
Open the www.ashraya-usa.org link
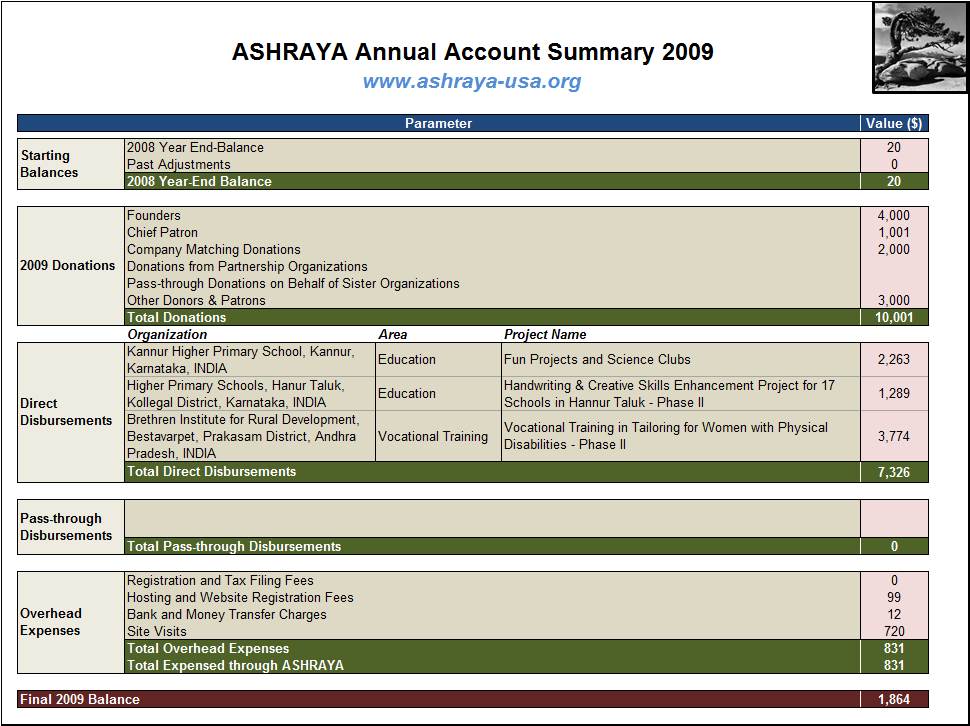point(472,81)
